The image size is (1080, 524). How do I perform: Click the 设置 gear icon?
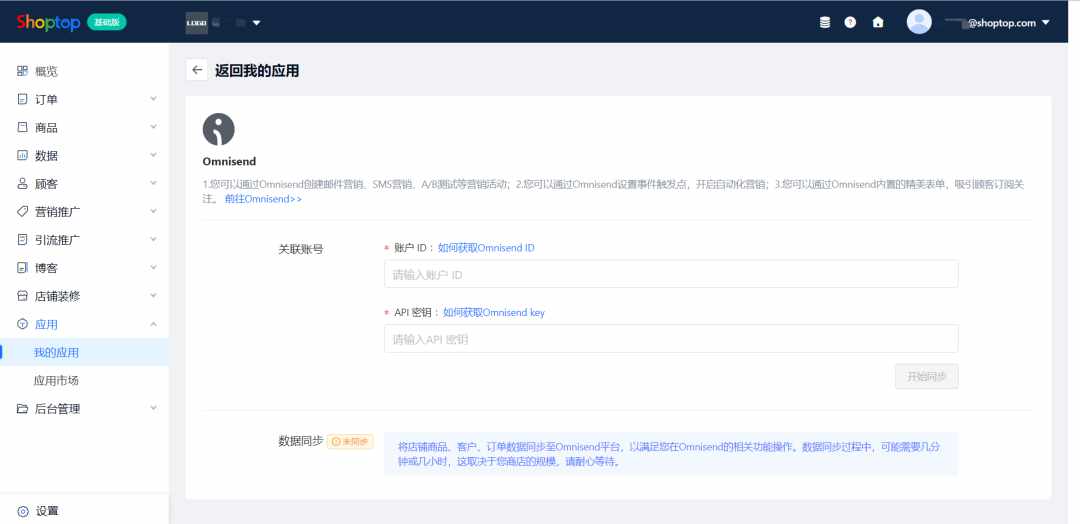click(x=23, y=512)
